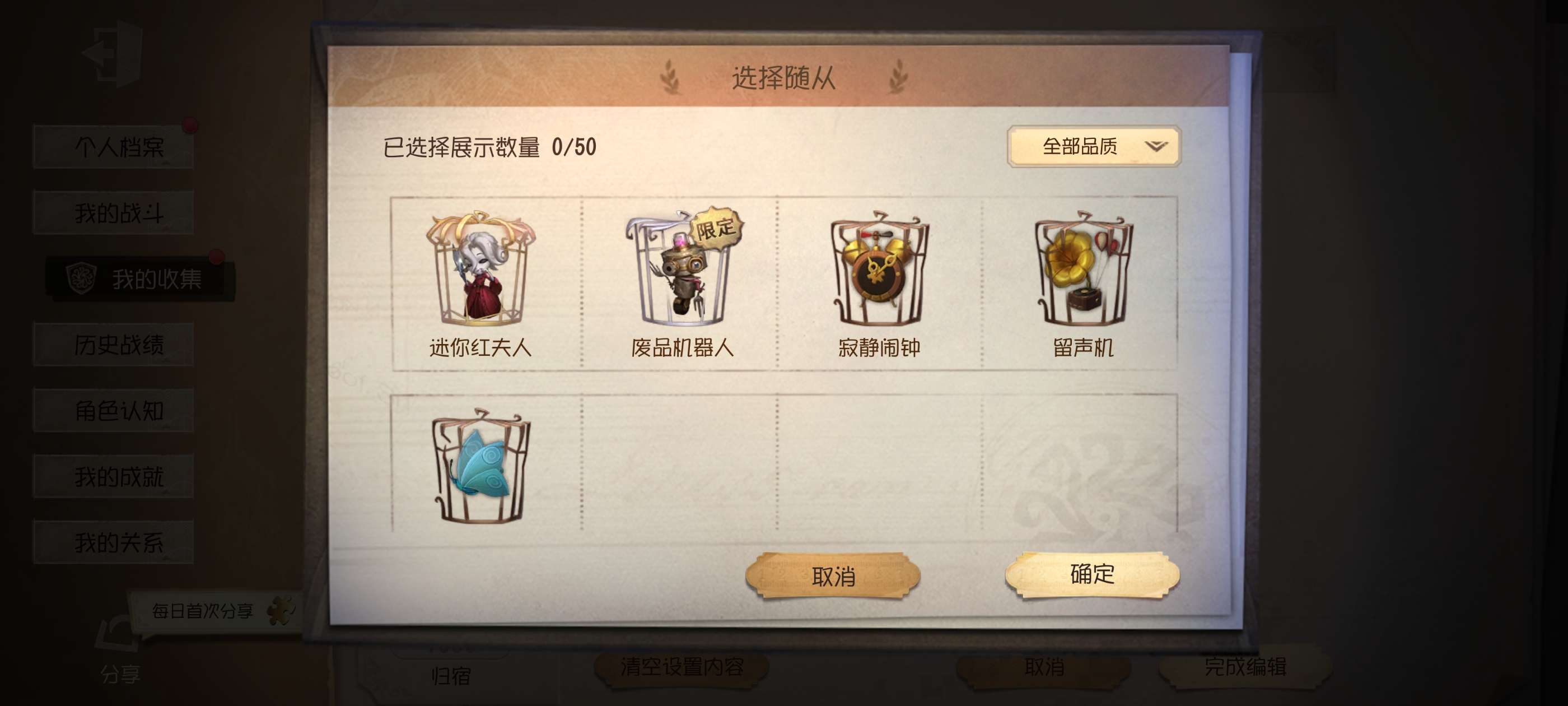
Task: Choose the 留声机 gramophone pet
Action: (1083, 268)
